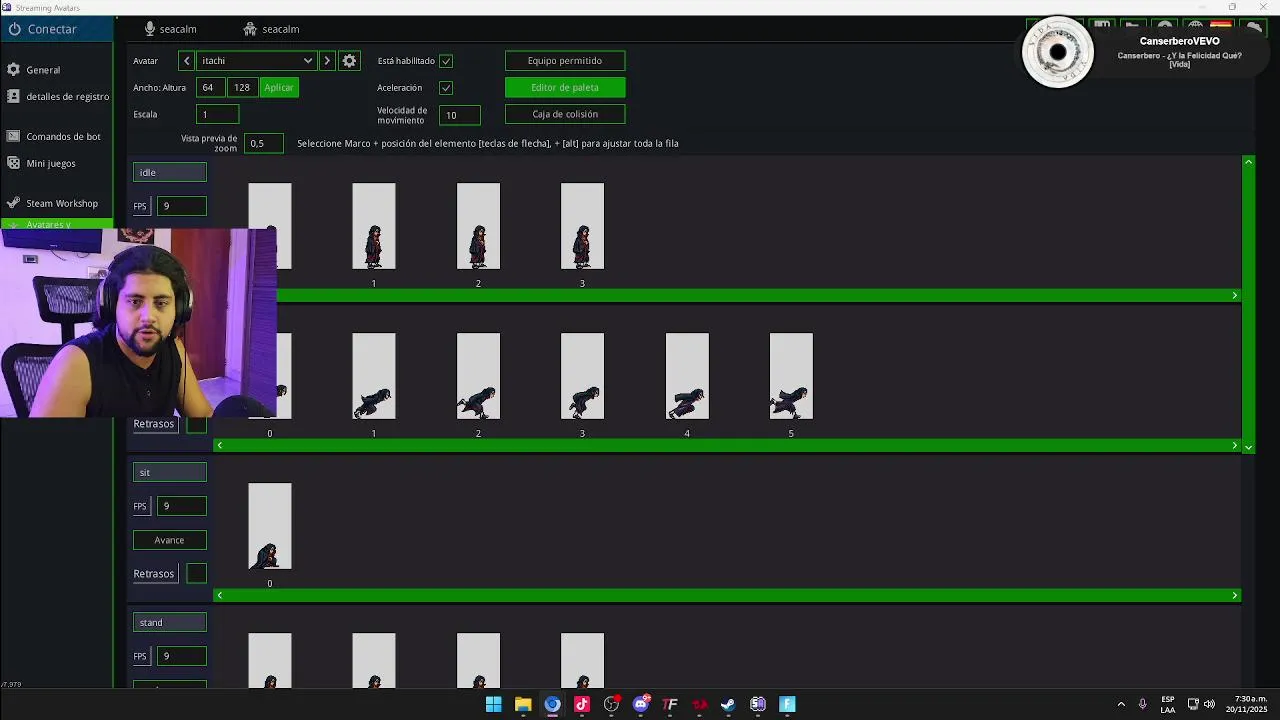The image size is (1280, 720).
Task: Click Velocidad de movimiento field
Action: pos(460,115)
